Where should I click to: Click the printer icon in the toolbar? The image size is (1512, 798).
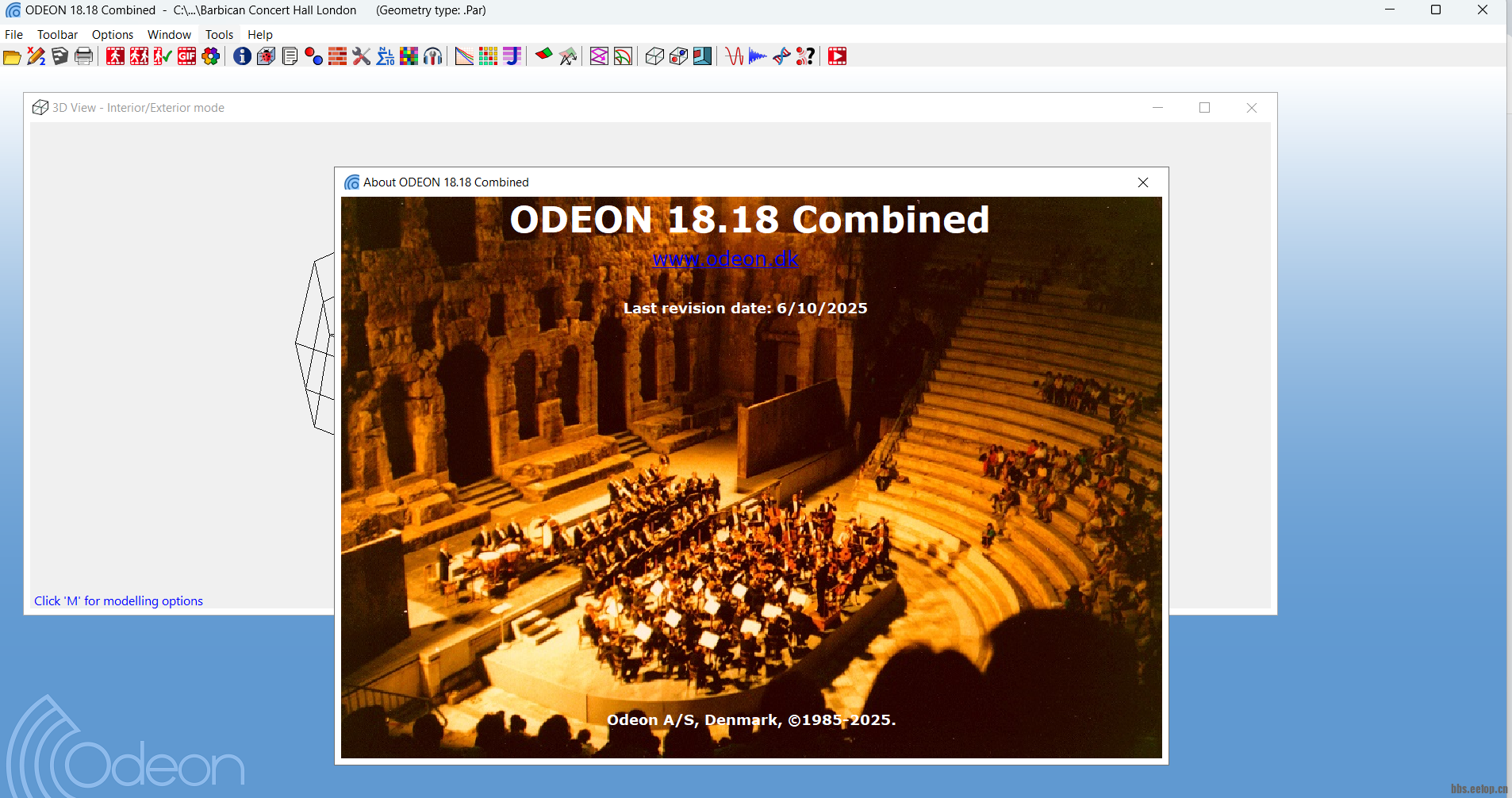(x=83, y=56)
